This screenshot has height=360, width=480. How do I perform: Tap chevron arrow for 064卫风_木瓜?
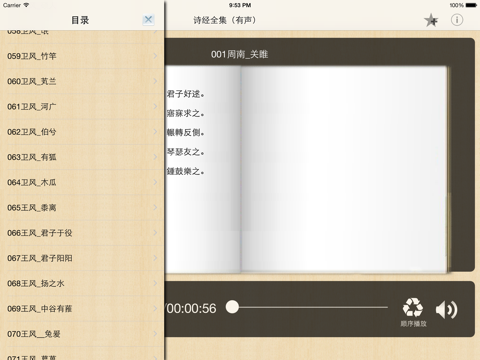pos(155,182)
